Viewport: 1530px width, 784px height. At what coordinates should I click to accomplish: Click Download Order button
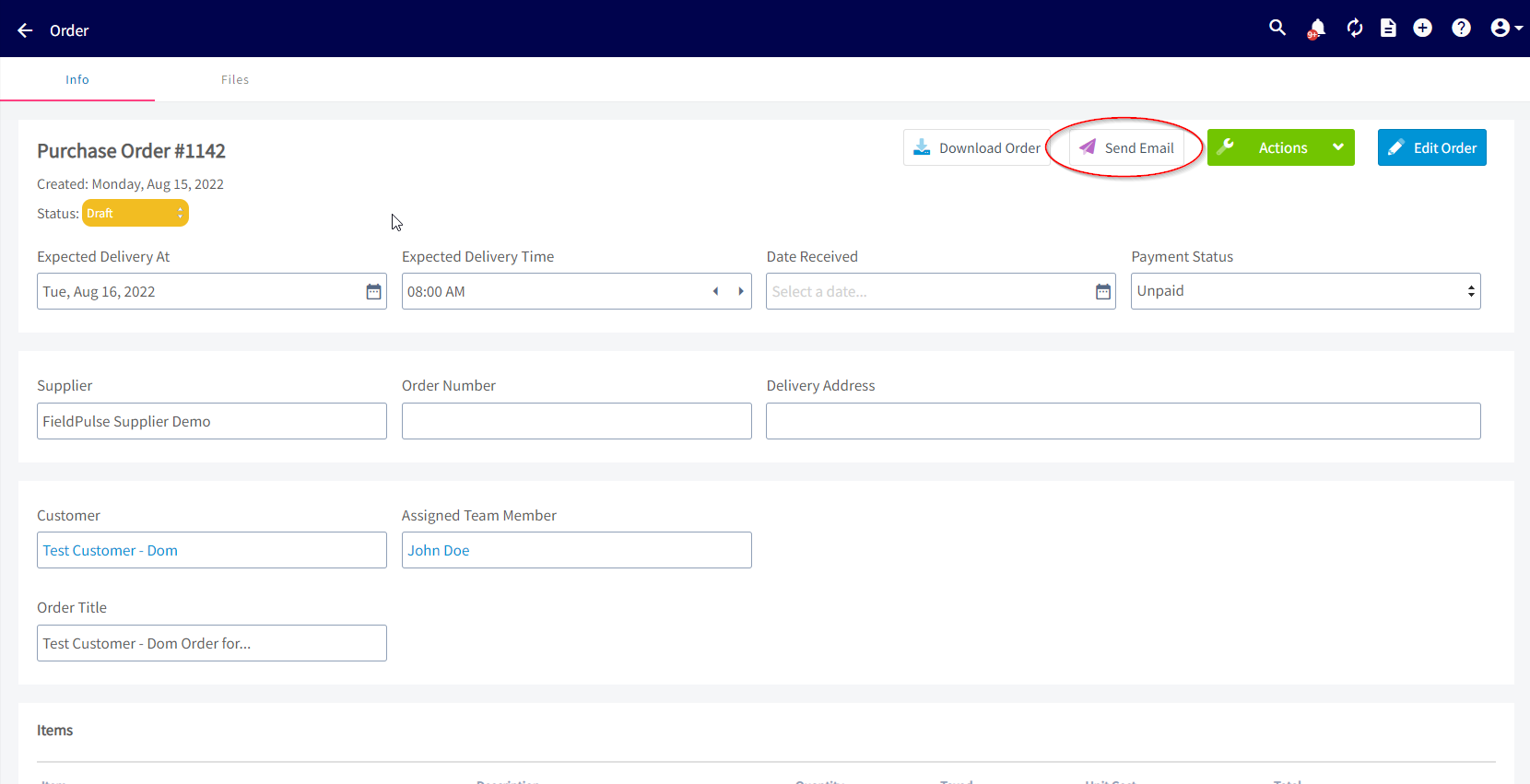976,147
